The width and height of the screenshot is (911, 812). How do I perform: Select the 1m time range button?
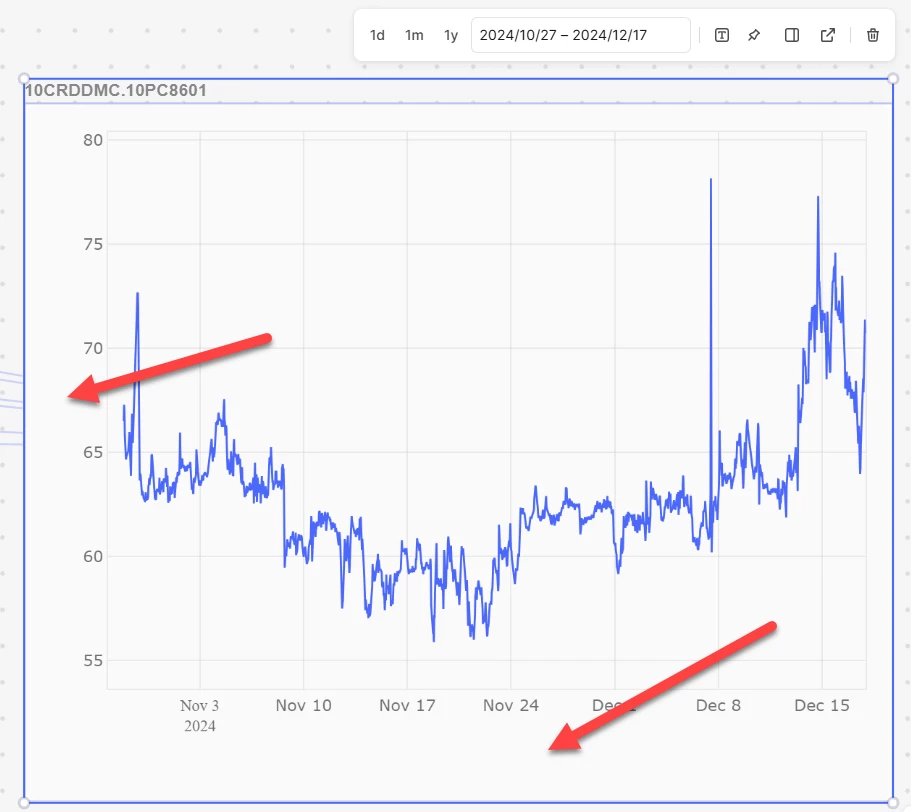(414, 35)
